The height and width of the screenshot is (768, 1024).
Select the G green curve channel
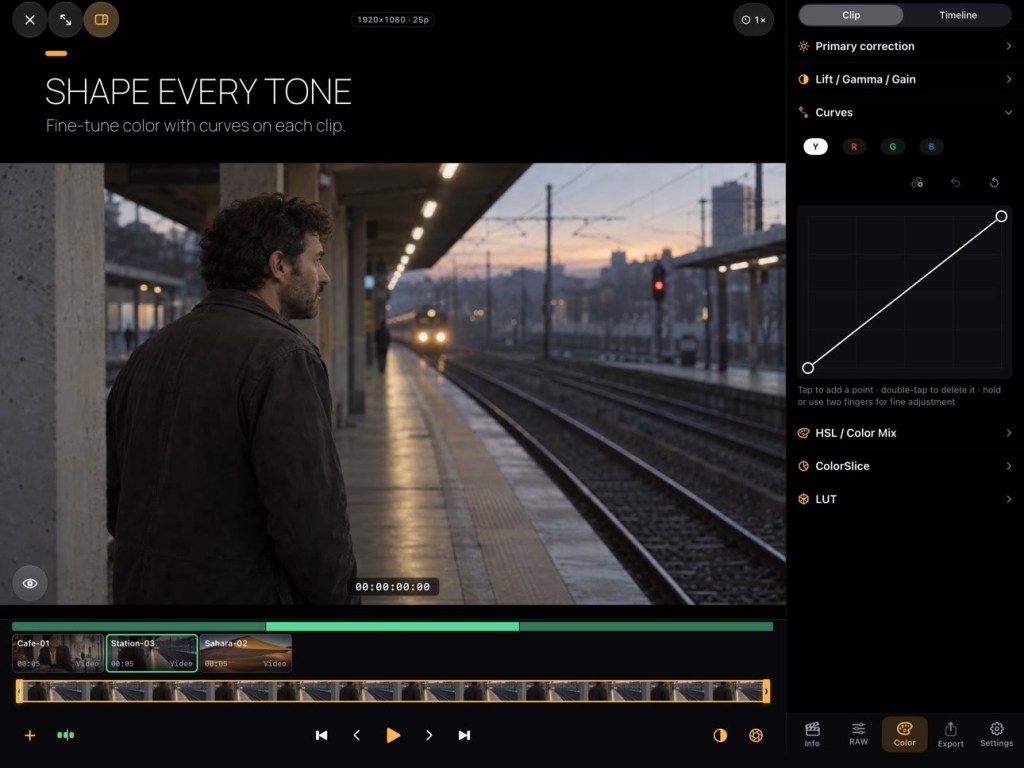click(x=892, y=146)
